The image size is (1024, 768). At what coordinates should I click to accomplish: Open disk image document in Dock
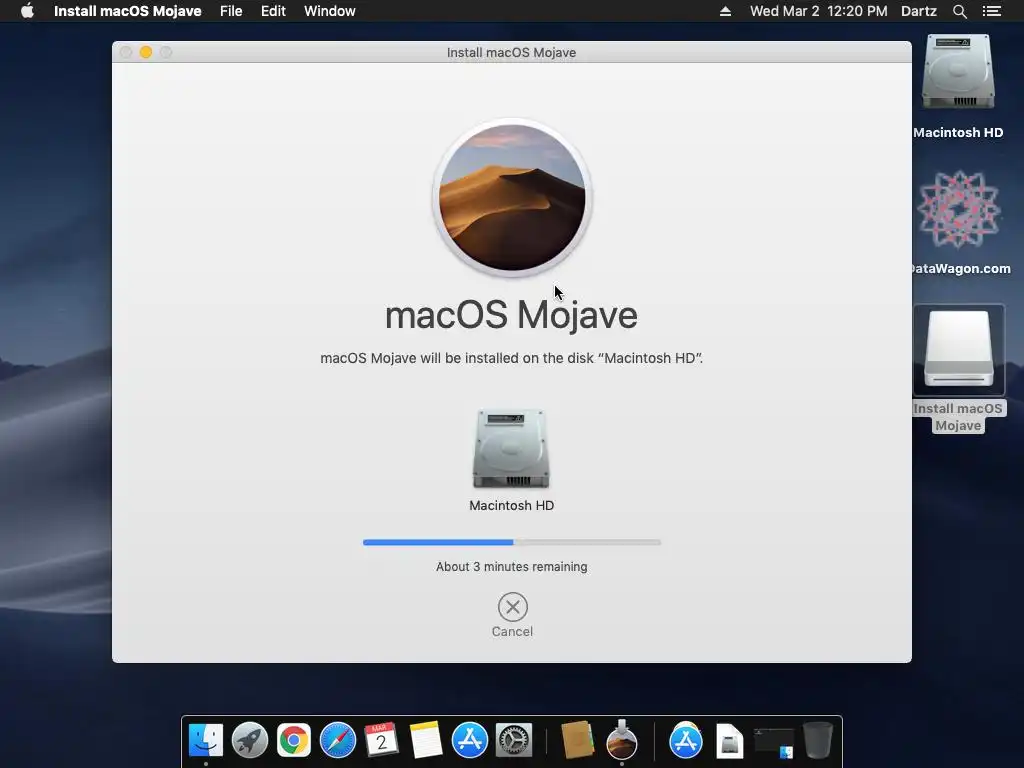pyautogui.click(x=729, y=741)
